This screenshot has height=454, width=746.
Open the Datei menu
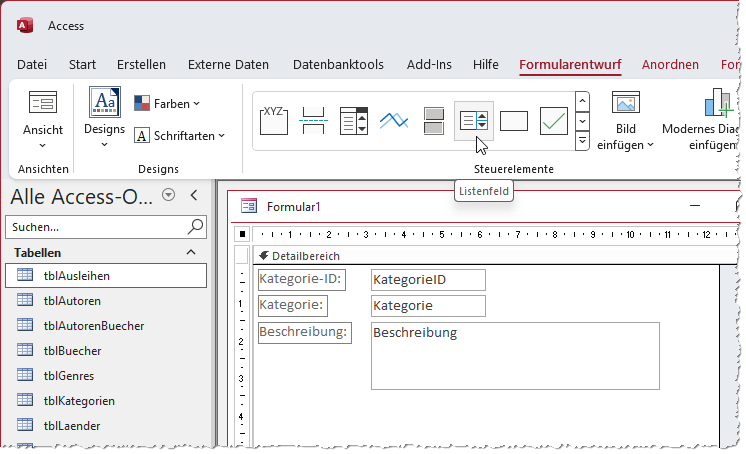[32, 64]
